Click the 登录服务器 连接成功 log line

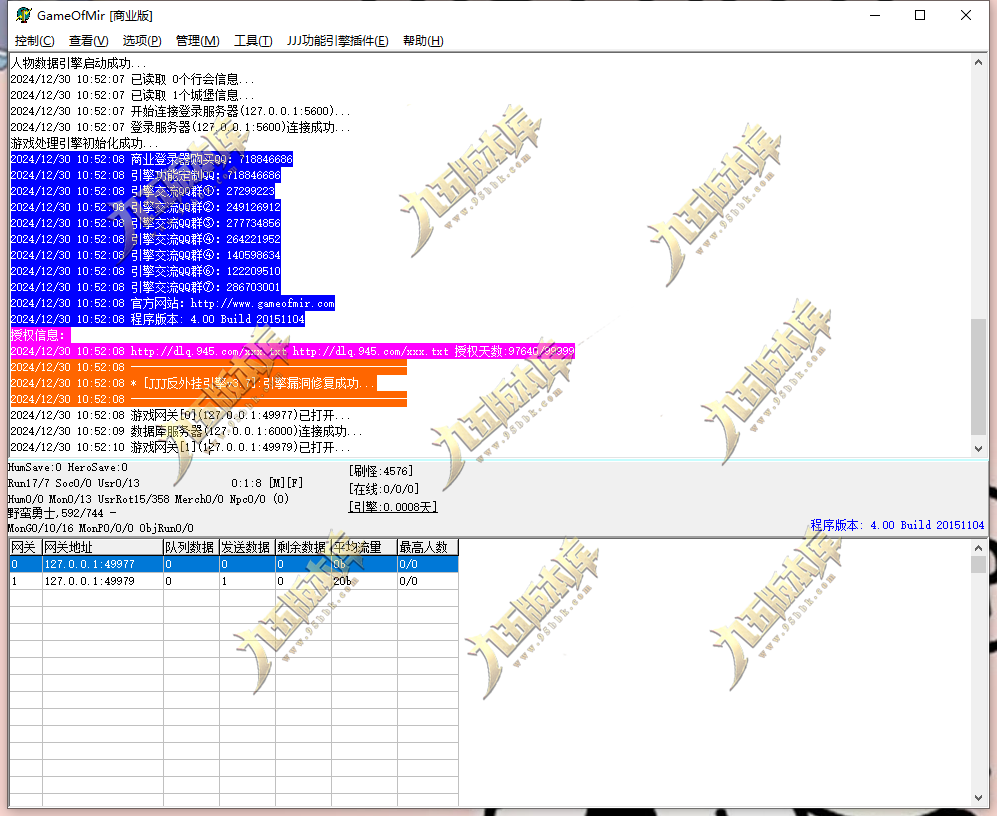pyautogui.click(x=180, y=127)
